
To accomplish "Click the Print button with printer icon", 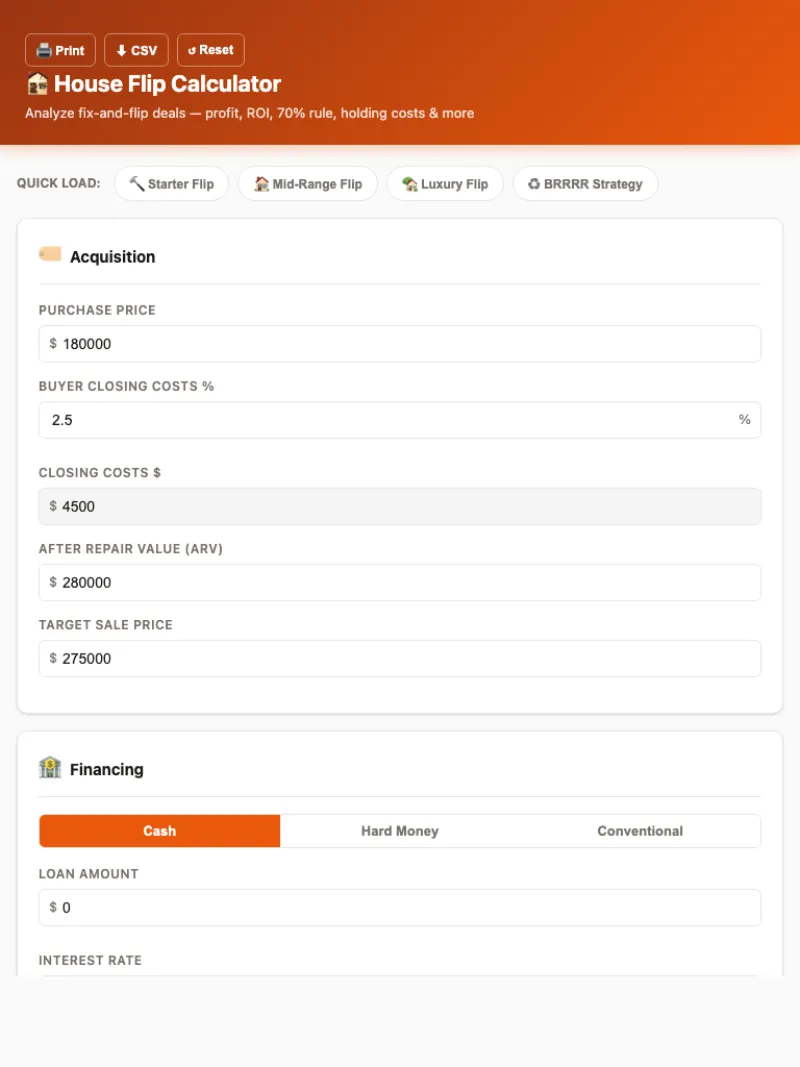I will [x=60, y=50].
